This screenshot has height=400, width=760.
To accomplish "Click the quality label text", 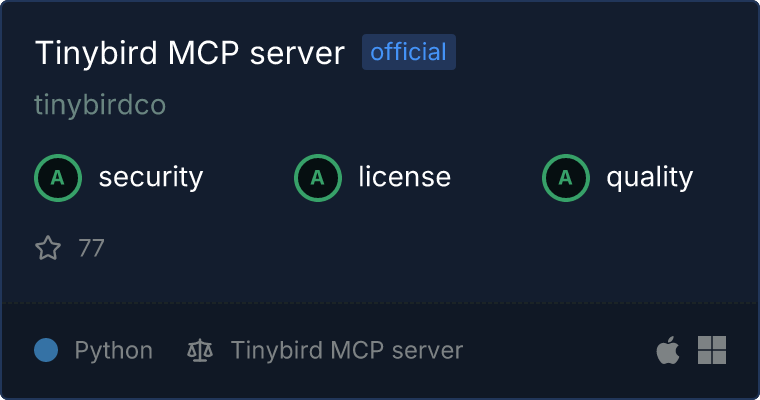I will (x=649, y=177).
